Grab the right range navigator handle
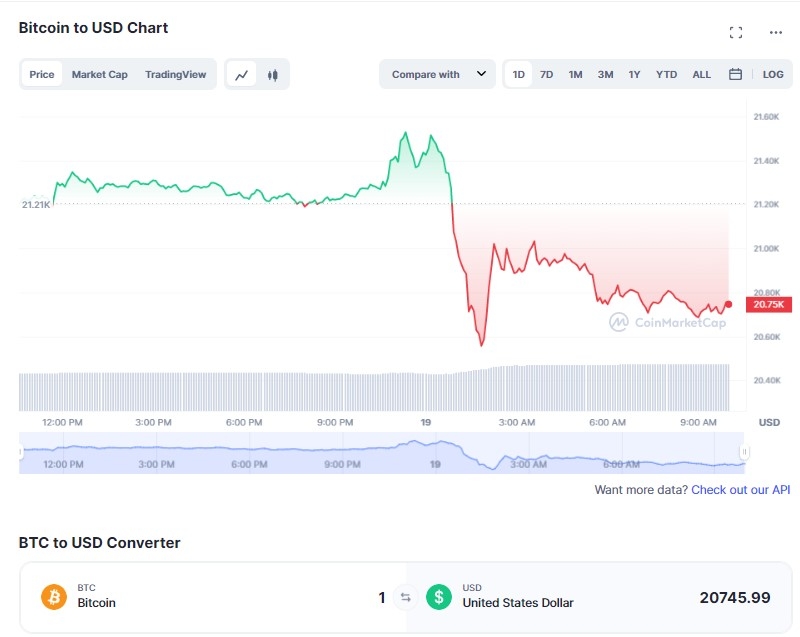The image size is (800, 637). [744, 452]
